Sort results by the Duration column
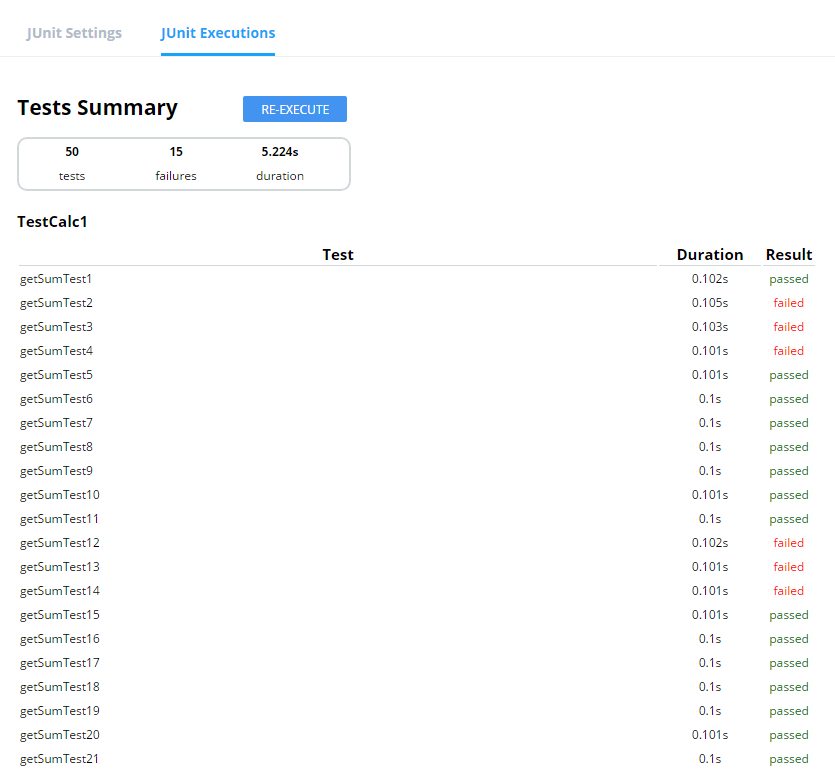 click(710, 255)
